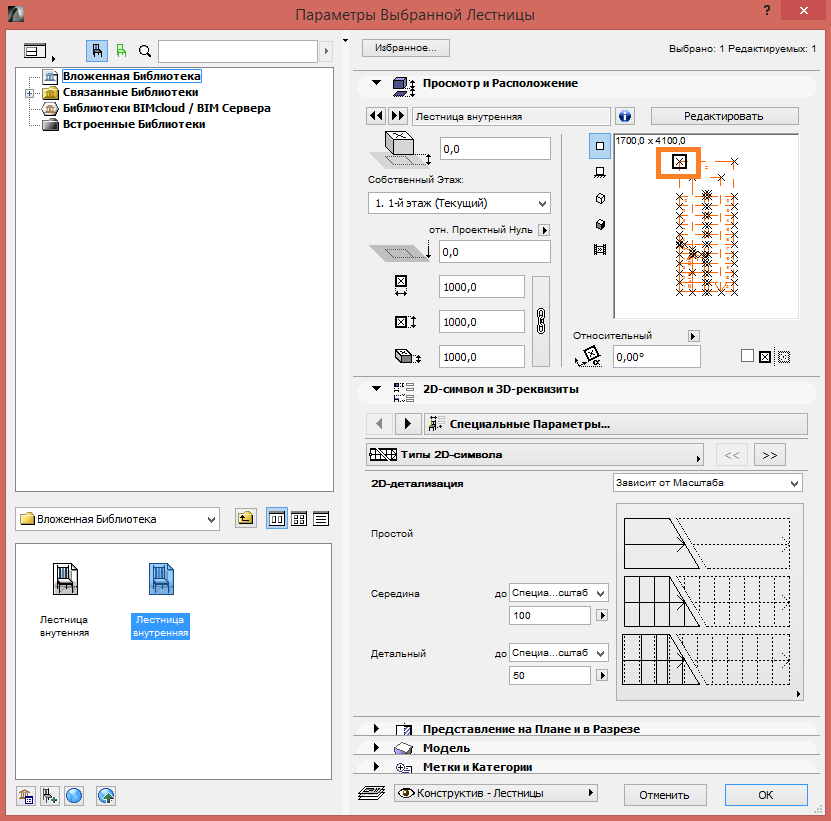This screenshot has width=831, height=821.
Task: Open the Конструктив - Лестницы layer dropdown
Action: pyautogui.click(x=496, y=793)
